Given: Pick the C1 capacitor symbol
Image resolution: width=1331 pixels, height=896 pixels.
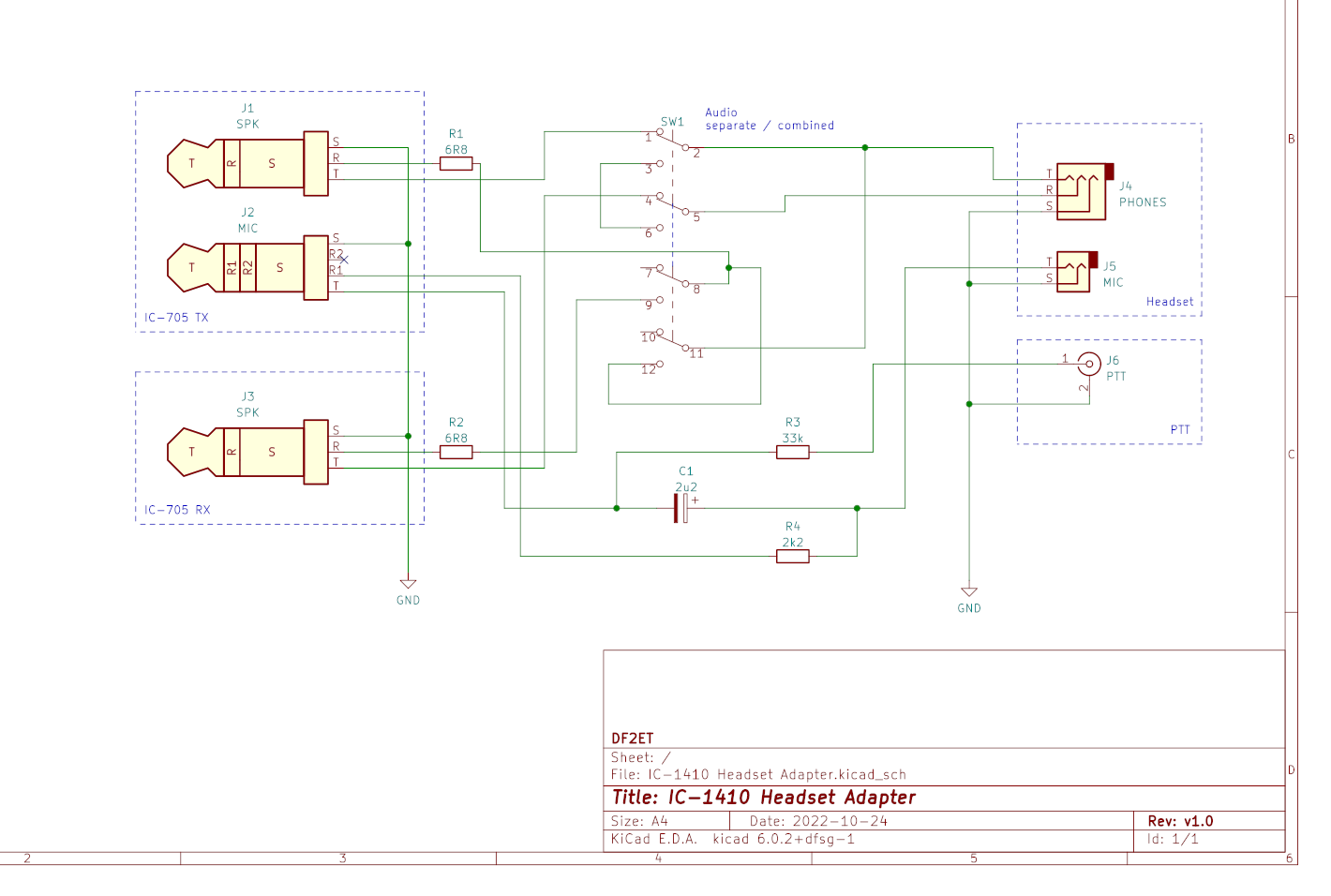Looking at the screenshot, I should [681, 508].
